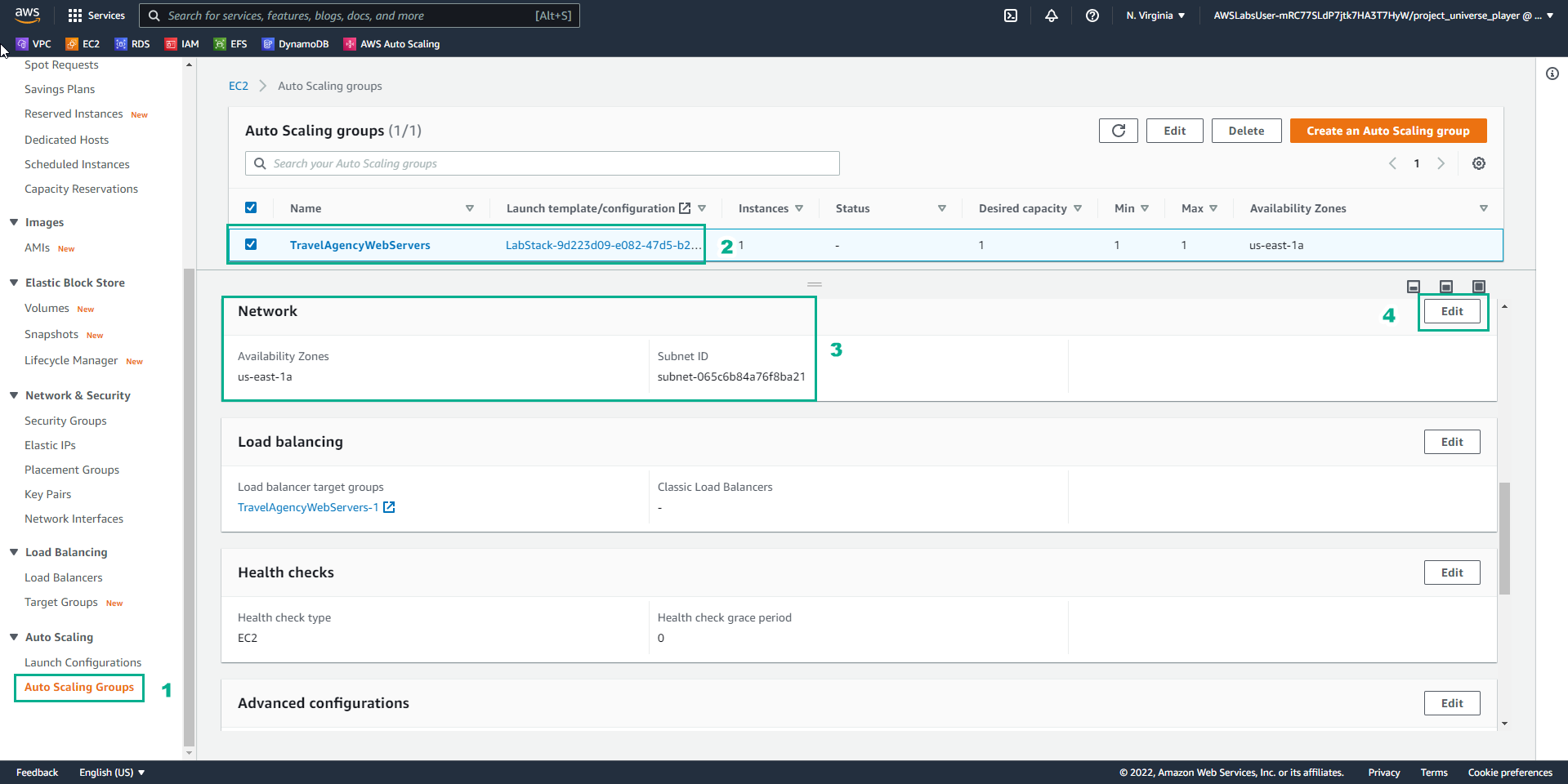Image resolution: width=1568 pixels, height=784 pixels.
Task: Minimize details pane to bottom layout
Action: click(x=1414, y=287)
